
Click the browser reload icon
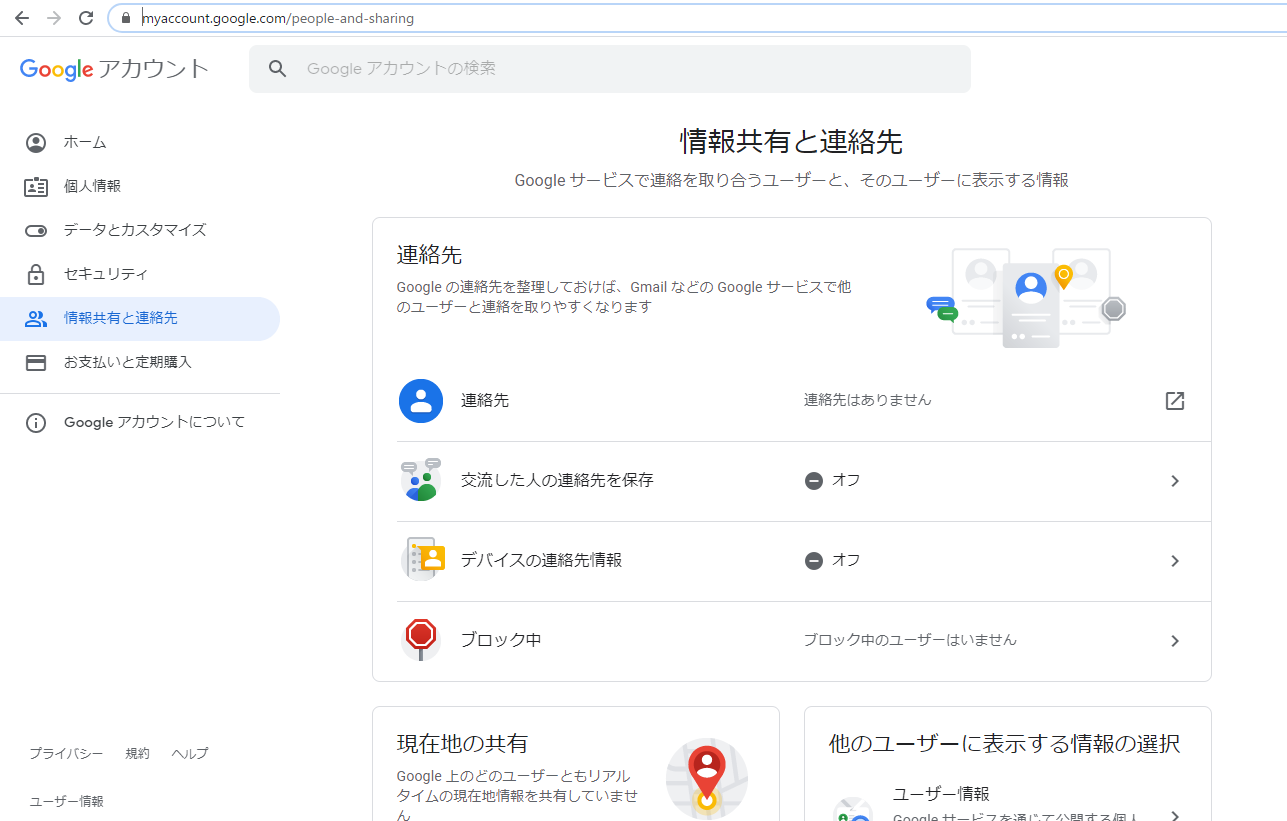[86, 18]
